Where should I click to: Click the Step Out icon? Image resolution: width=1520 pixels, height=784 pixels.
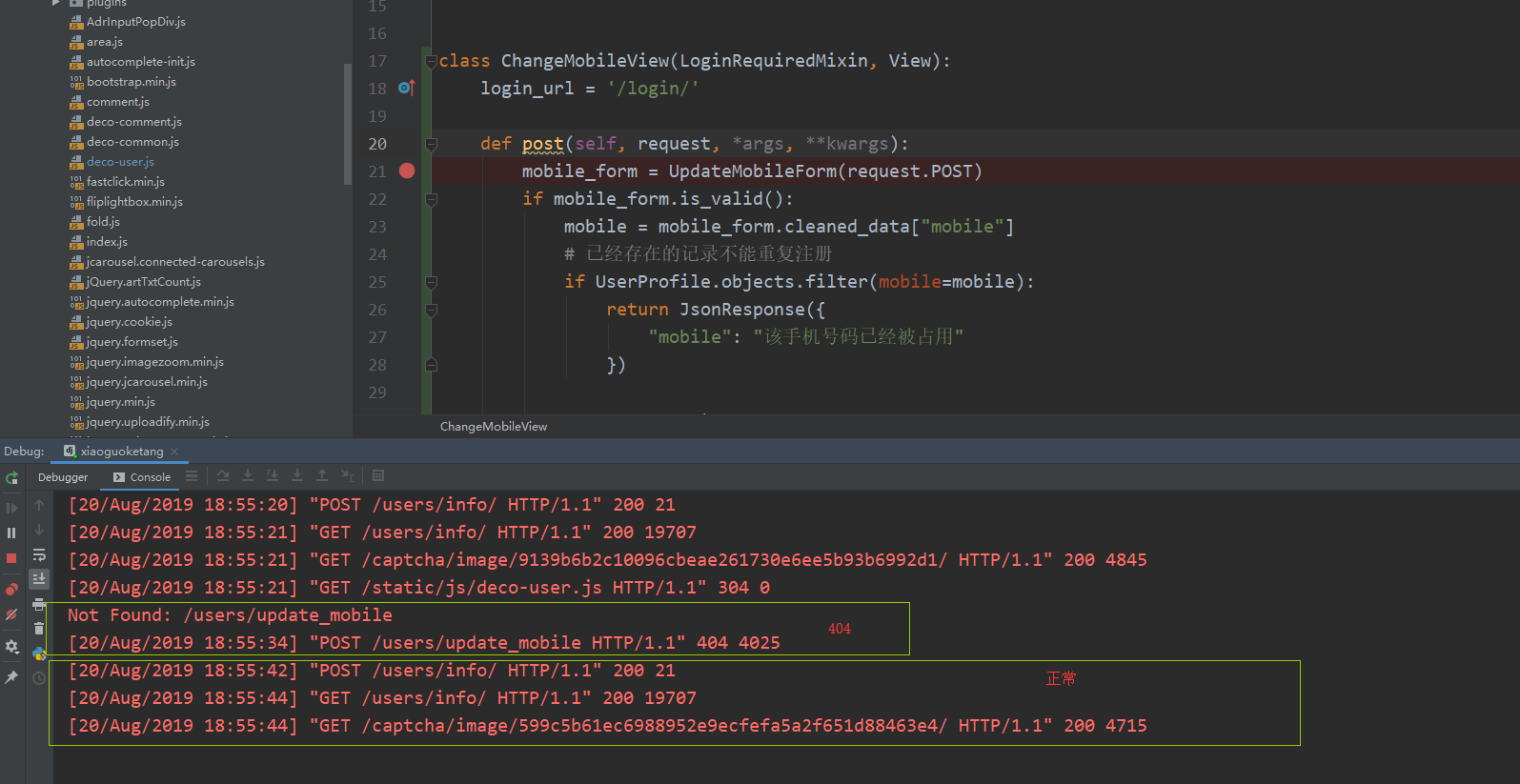(x=322, y=476)
